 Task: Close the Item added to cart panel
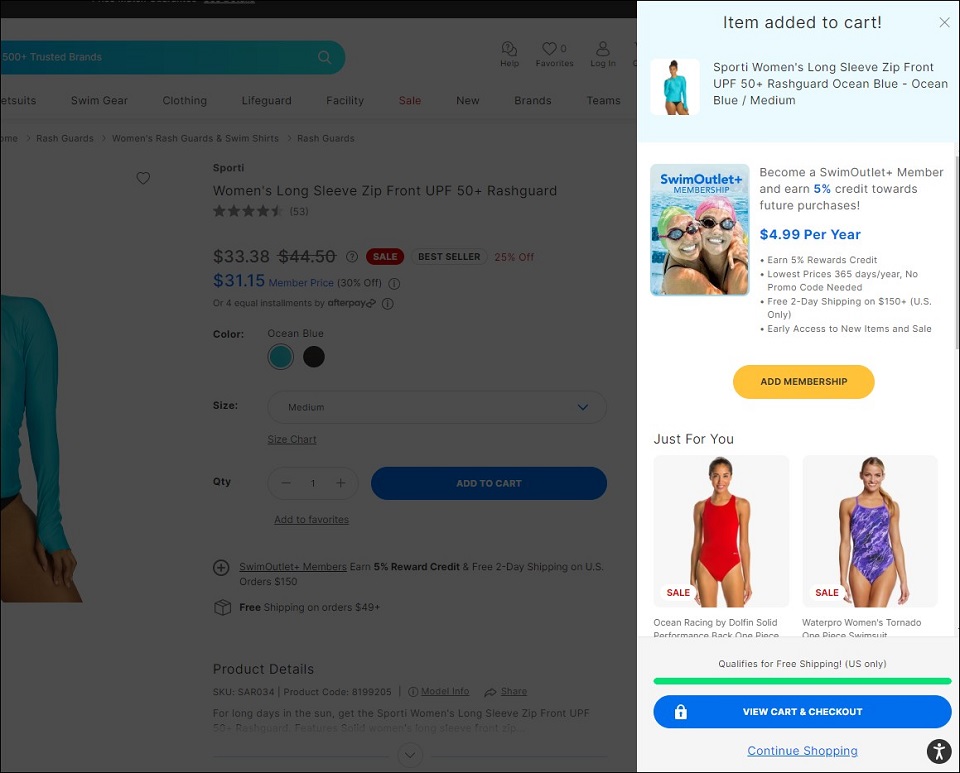(x=944, y=23)
